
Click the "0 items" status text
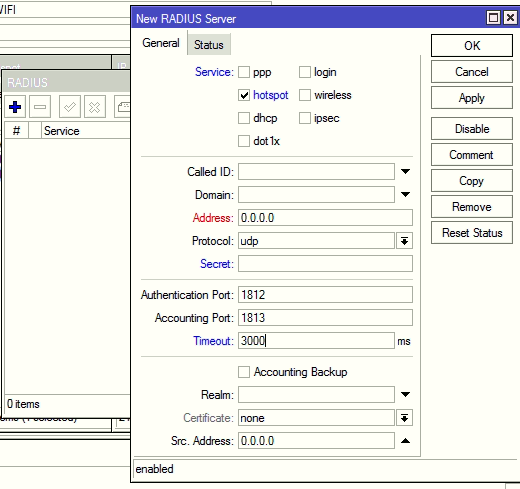click(x=23, y=404)
